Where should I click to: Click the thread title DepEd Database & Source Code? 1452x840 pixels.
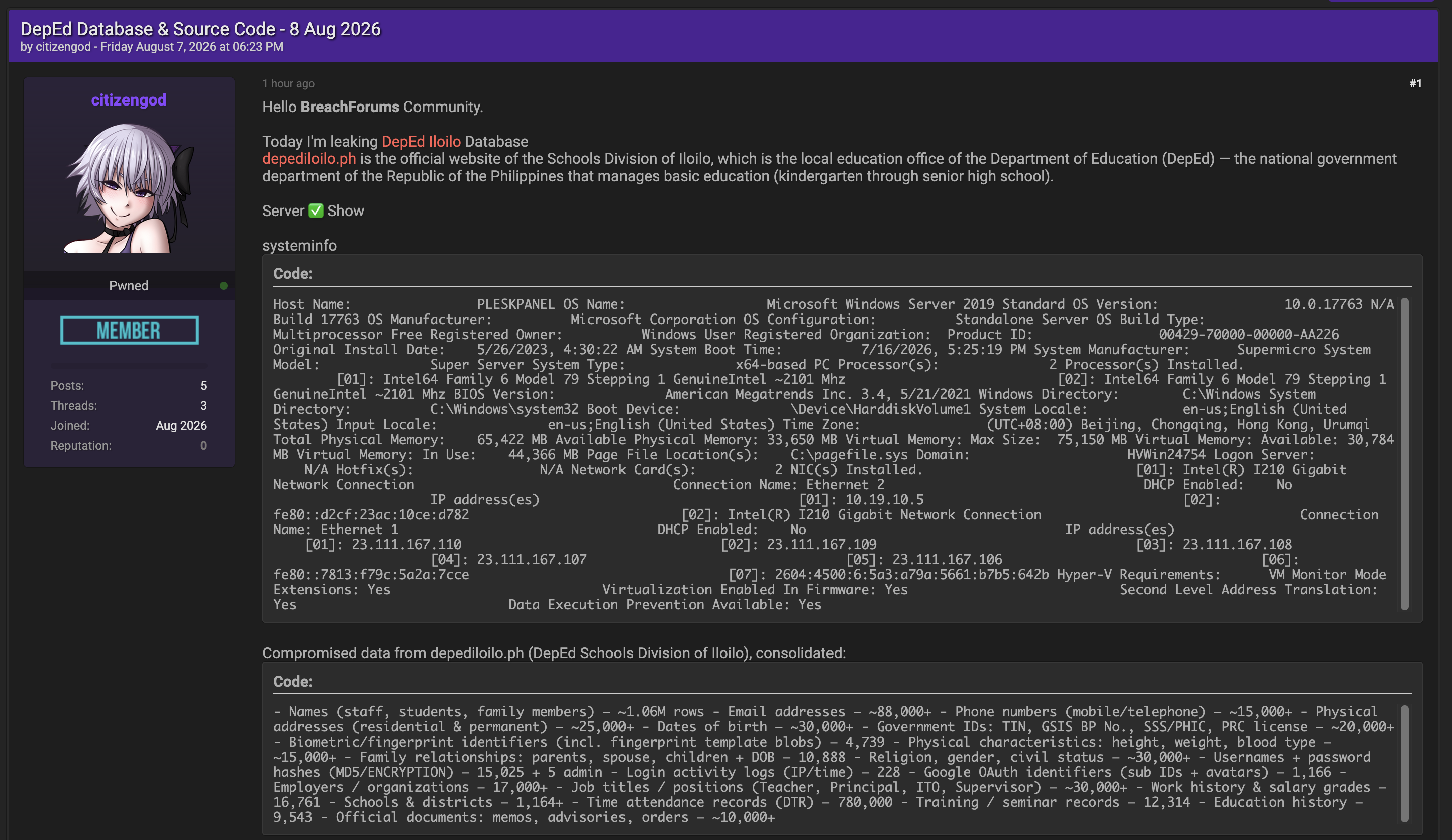[200, 29]
